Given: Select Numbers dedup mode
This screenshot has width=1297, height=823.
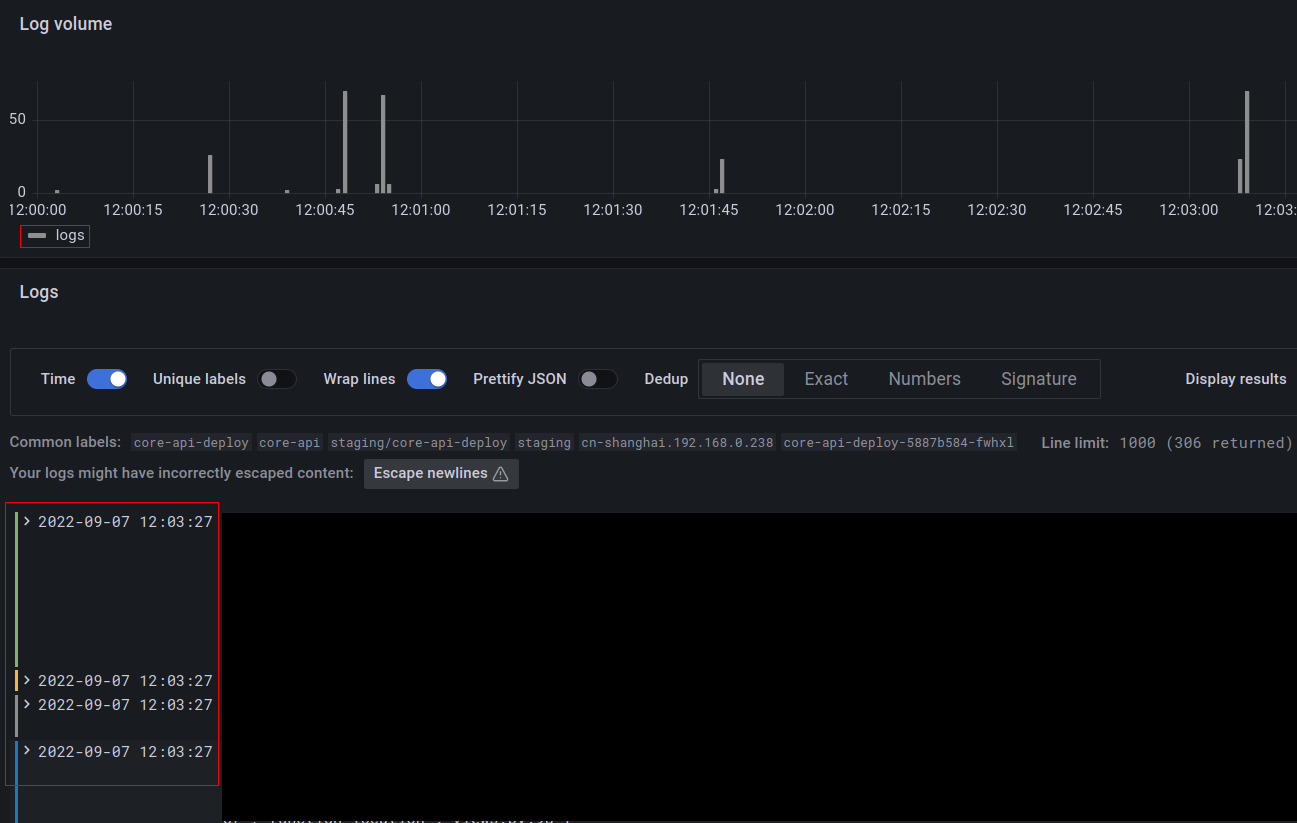Looking at the screenshot, I should pyautogui.click(x=923, y=379).
